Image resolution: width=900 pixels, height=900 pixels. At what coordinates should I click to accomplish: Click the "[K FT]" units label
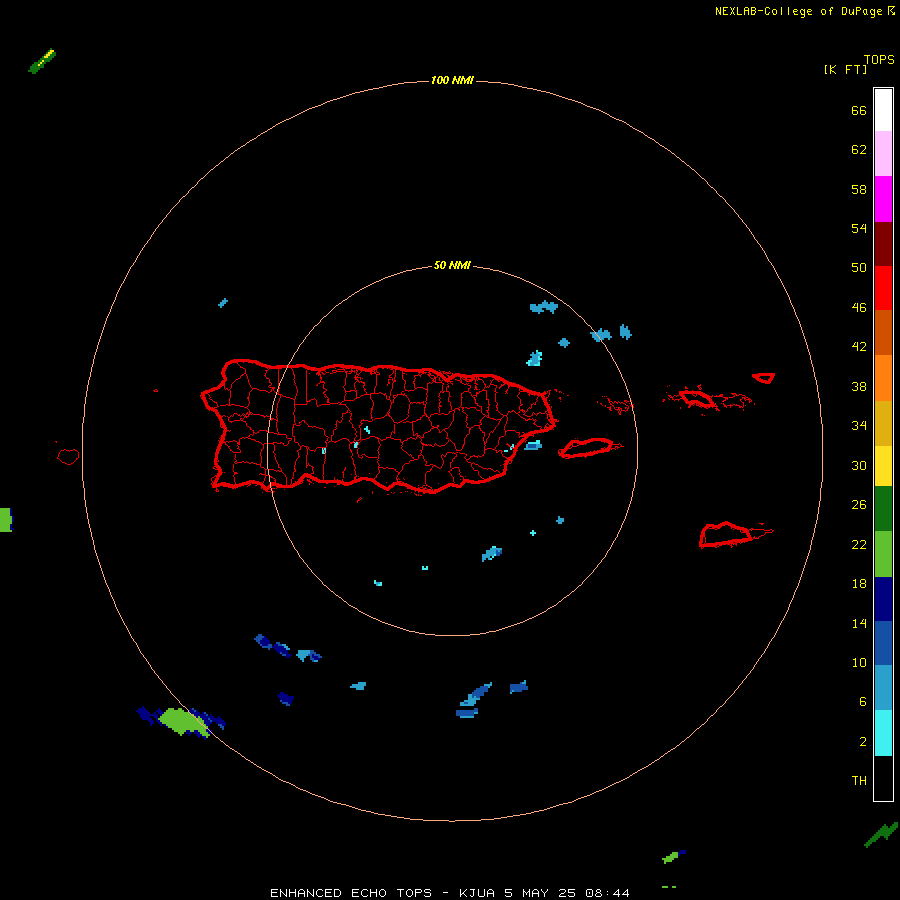(x=845, y=69)
